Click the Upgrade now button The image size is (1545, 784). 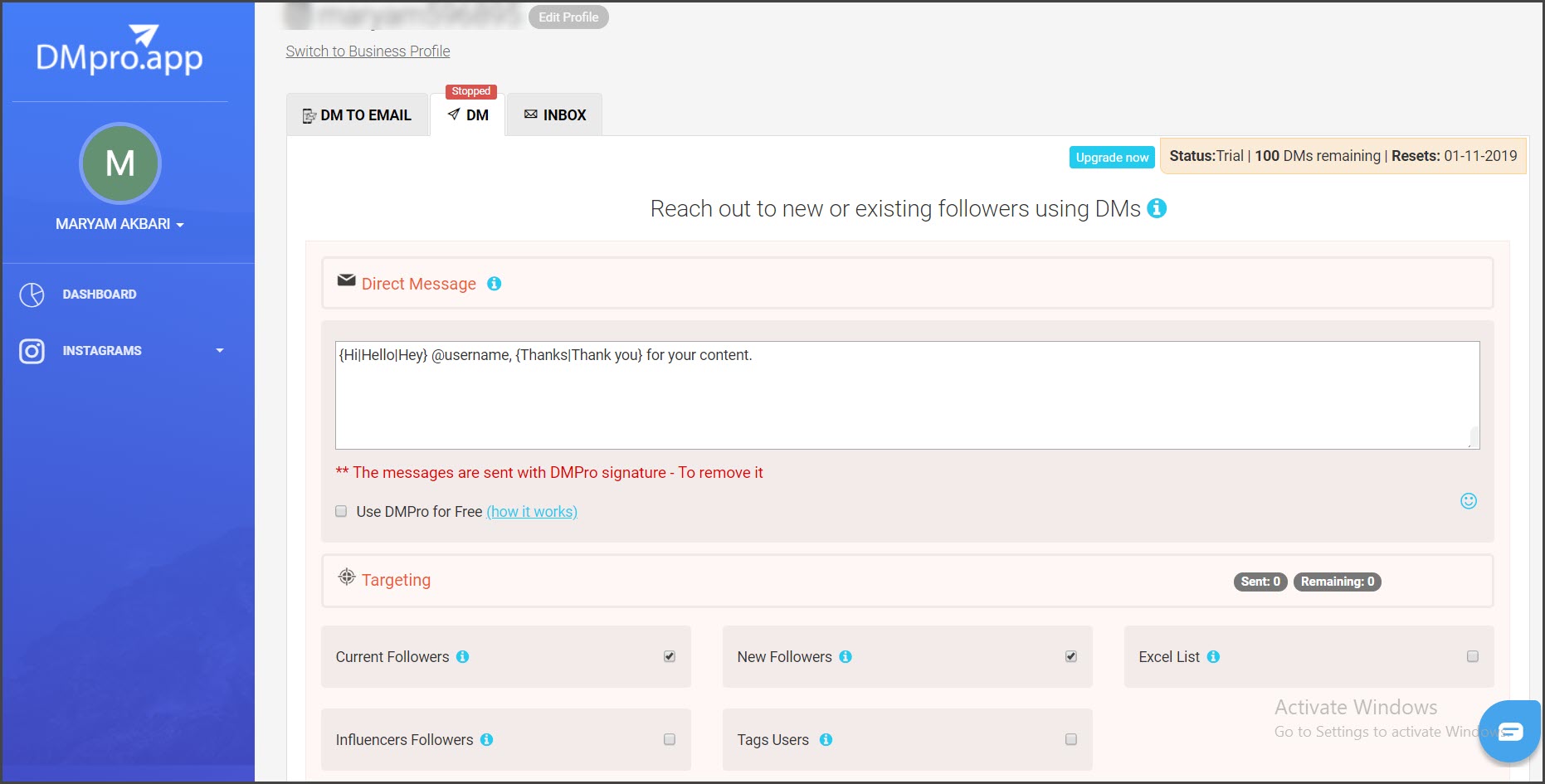tap(1112, 158)
